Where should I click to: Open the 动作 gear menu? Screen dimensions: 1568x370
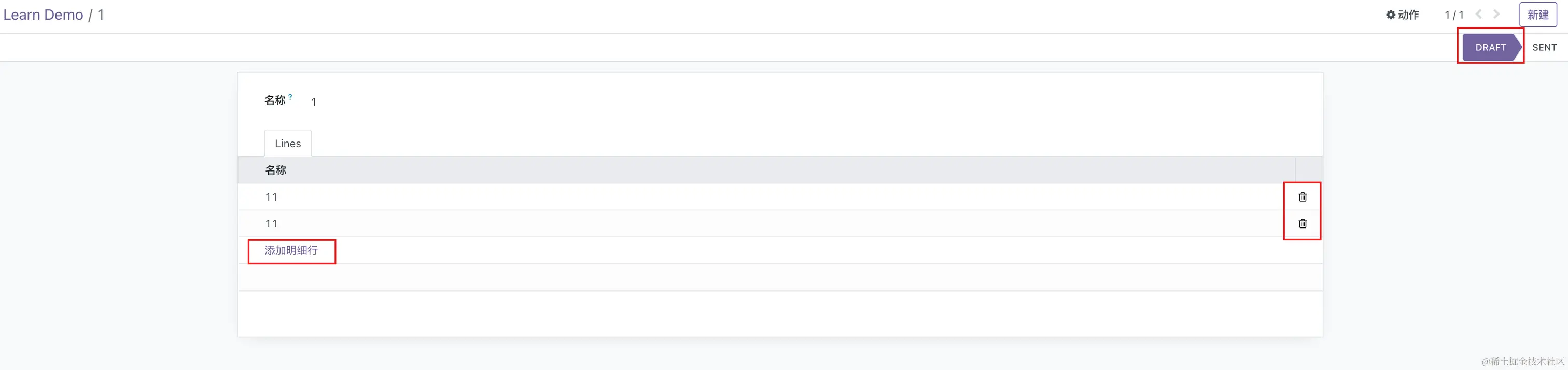click(1403, 15)
